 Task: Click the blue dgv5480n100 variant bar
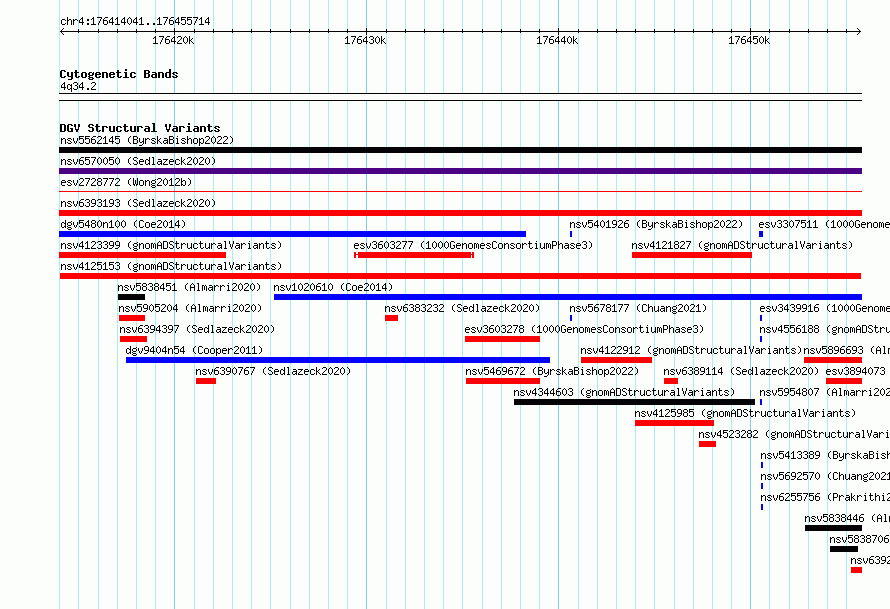tap(292, 234)
